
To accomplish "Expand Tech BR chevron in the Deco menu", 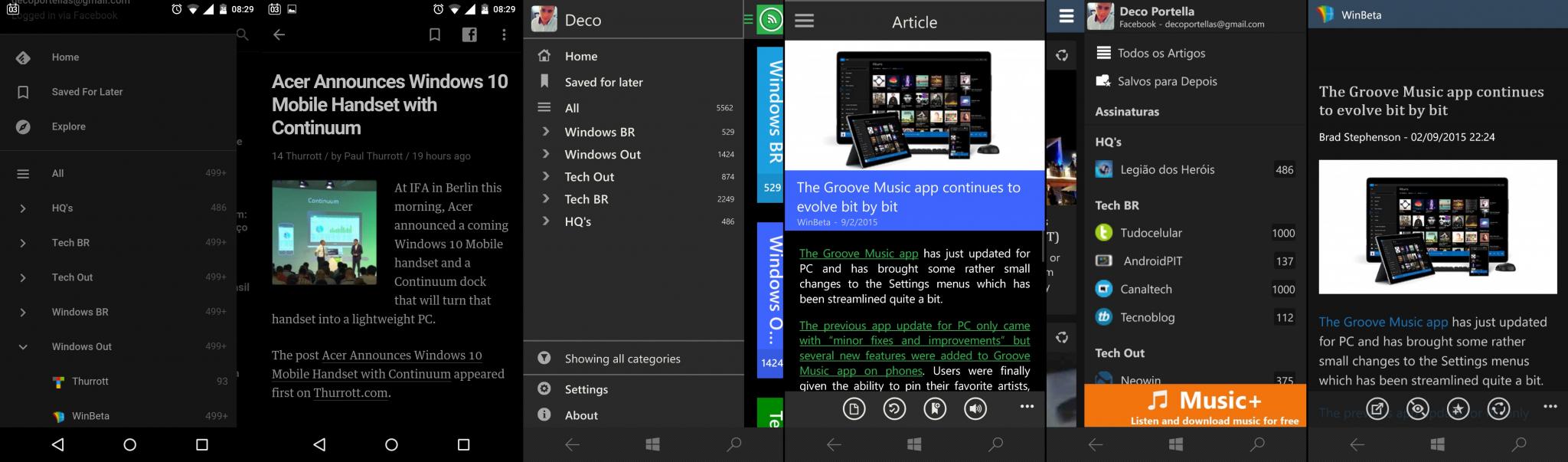I will (x=545, y=198).
